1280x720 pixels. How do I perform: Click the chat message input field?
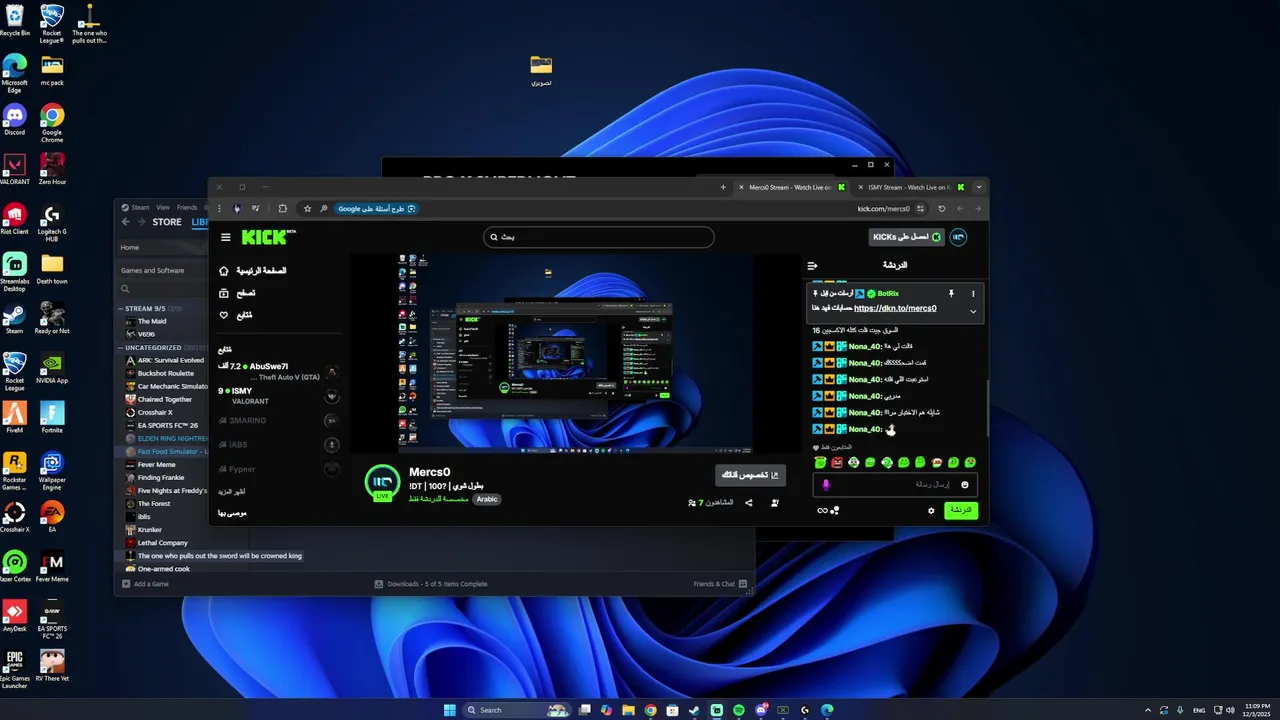tap(896, 484)
